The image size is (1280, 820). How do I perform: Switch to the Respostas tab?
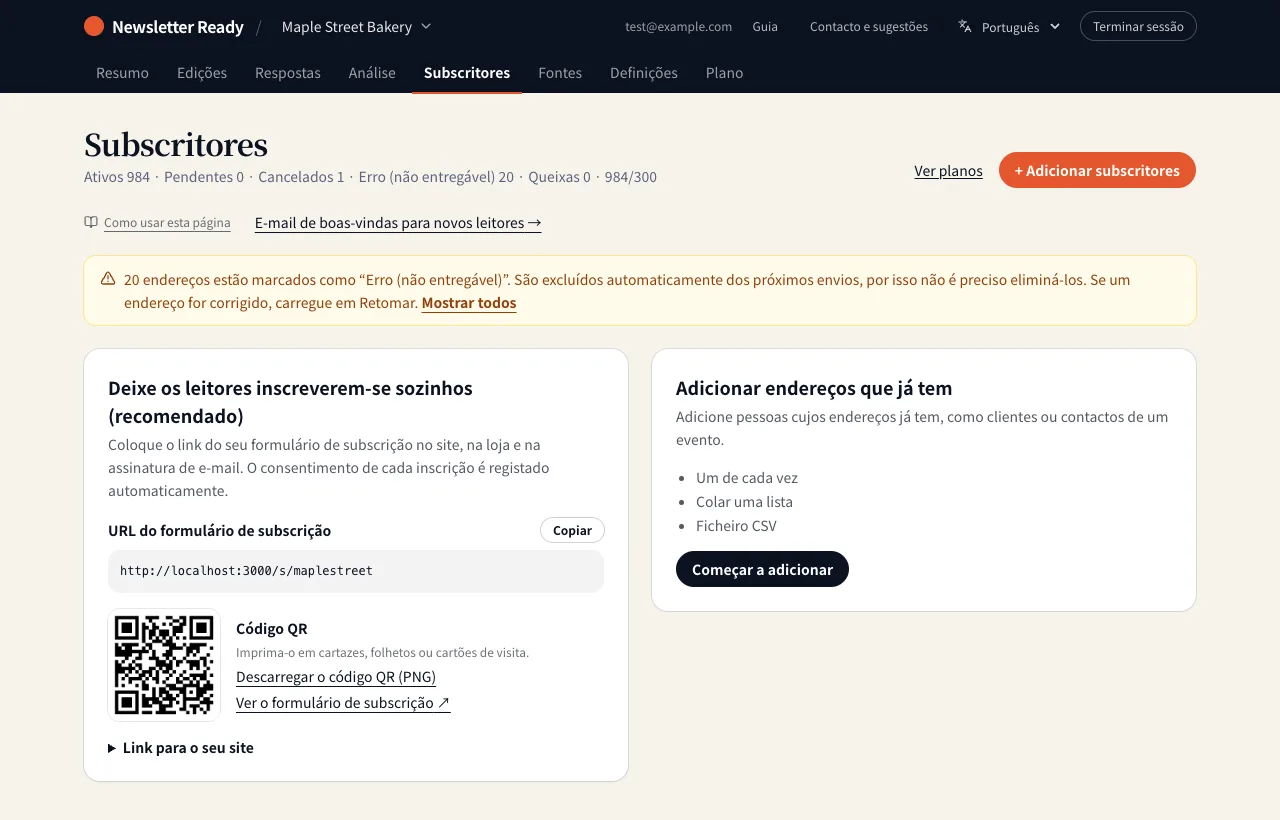(288, 72)
